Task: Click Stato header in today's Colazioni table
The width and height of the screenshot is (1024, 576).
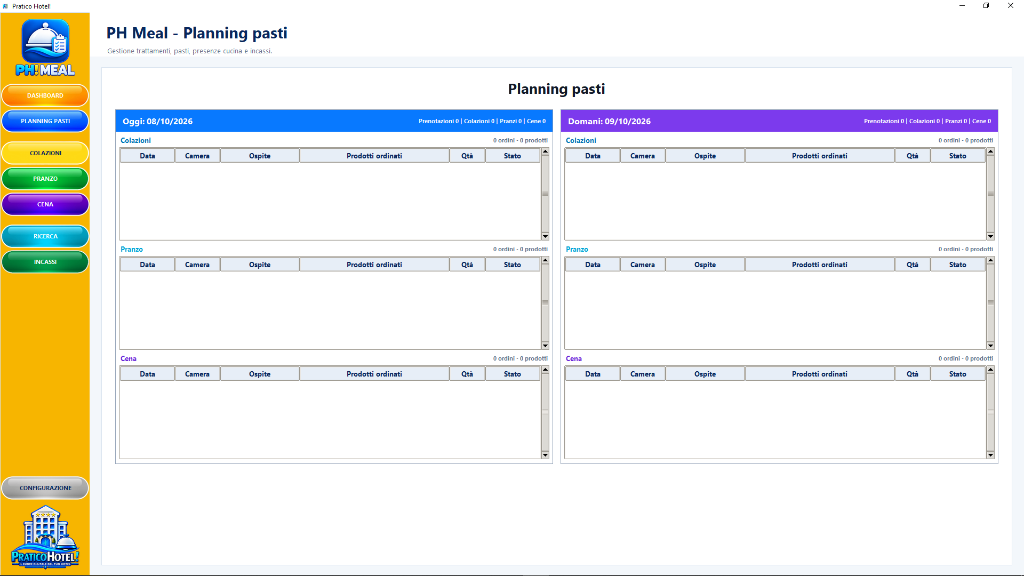Action: click(513, 155)
